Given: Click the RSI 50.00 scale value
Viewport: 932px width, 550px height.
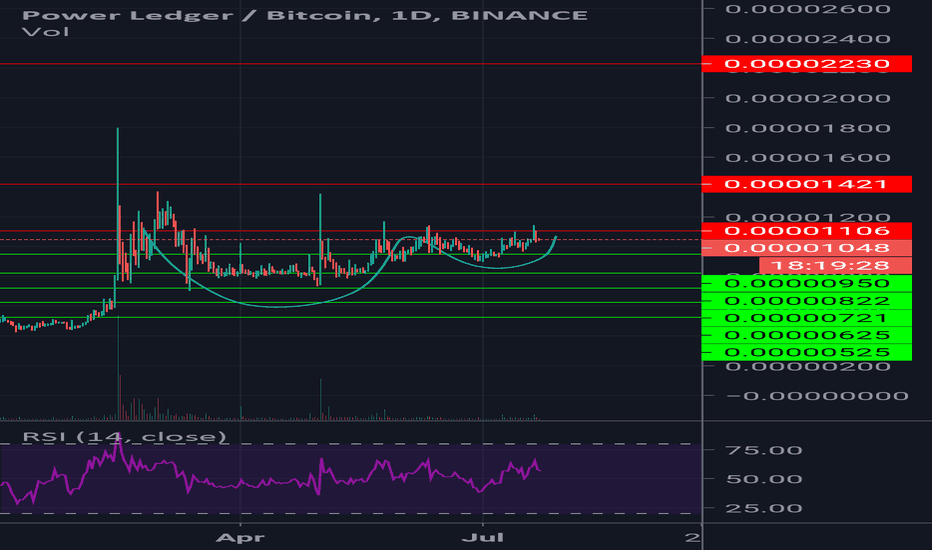Looking at the screenshot, I should [x=764, y=479].
